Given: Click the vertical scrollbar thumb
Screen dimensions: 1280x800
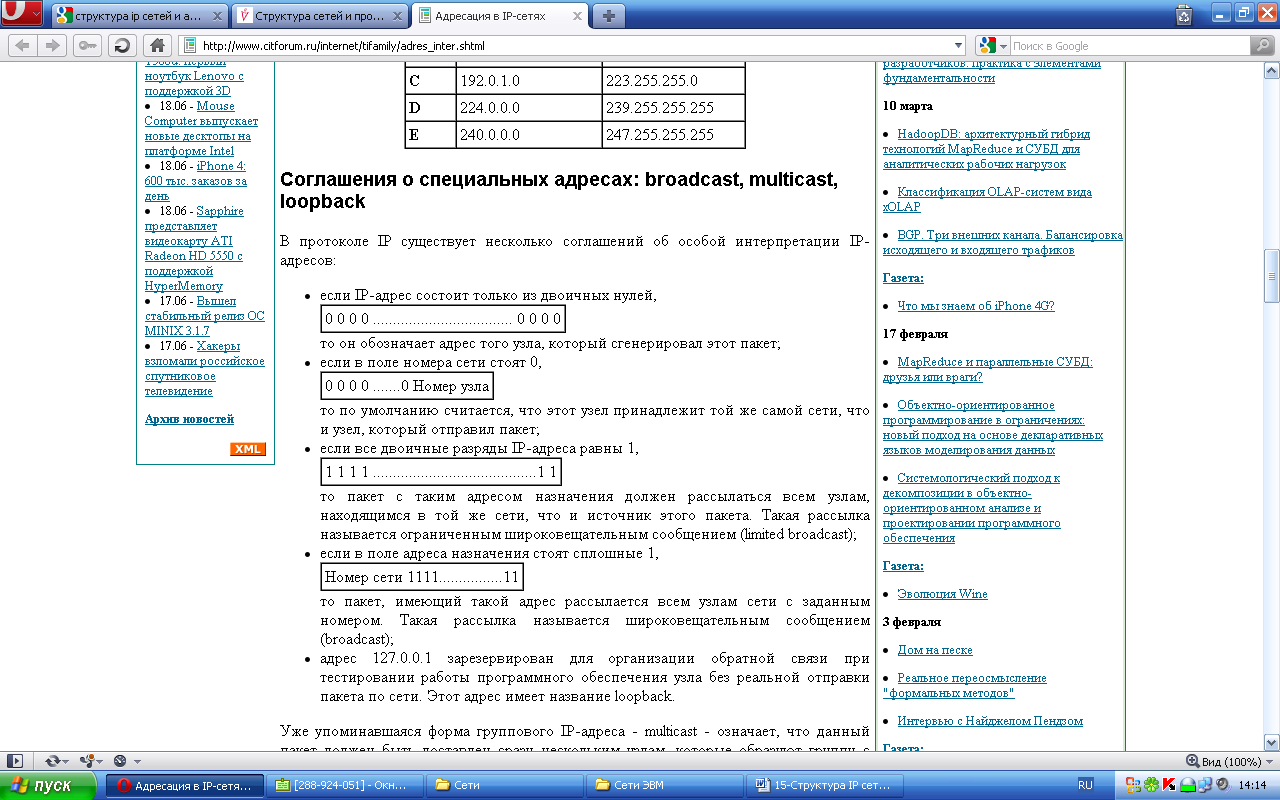Looking at the screenshot, I should coord(1272,275).
